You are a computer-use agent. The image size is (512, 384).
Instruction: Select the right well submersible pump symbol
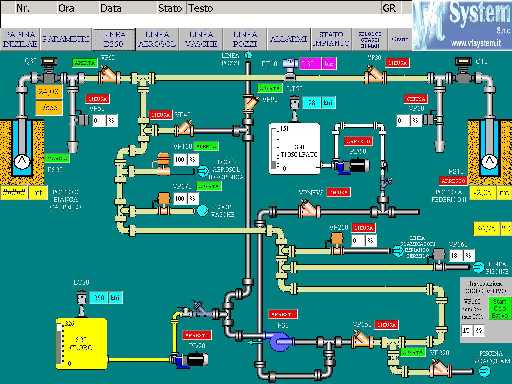pos(489,162)
